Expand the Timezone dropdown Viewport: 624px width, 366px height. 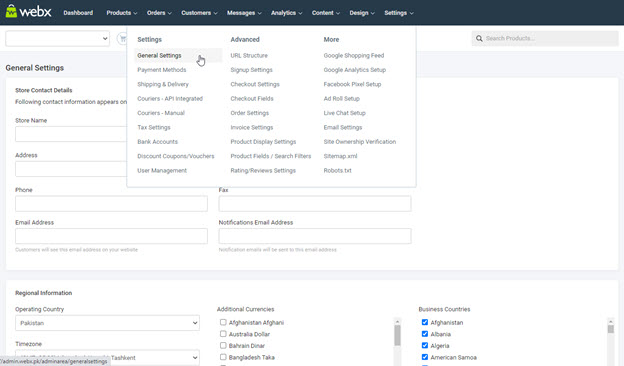107,358
